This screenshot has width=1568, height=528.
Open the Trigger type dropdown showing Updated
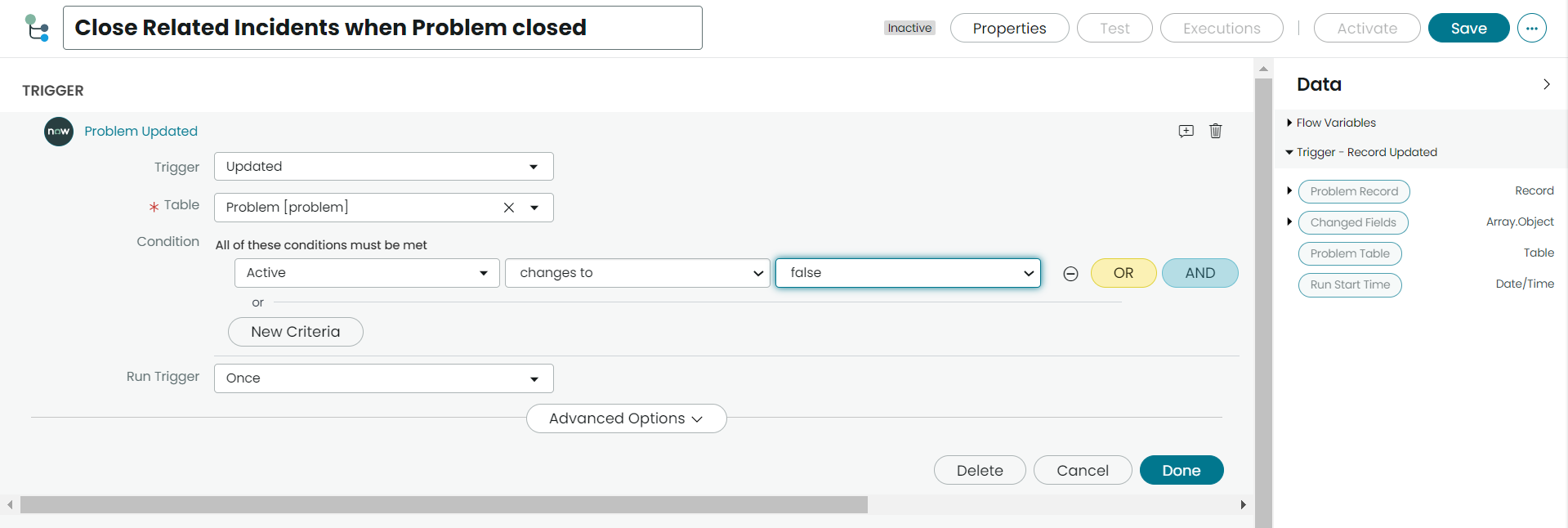pos(383,167)
